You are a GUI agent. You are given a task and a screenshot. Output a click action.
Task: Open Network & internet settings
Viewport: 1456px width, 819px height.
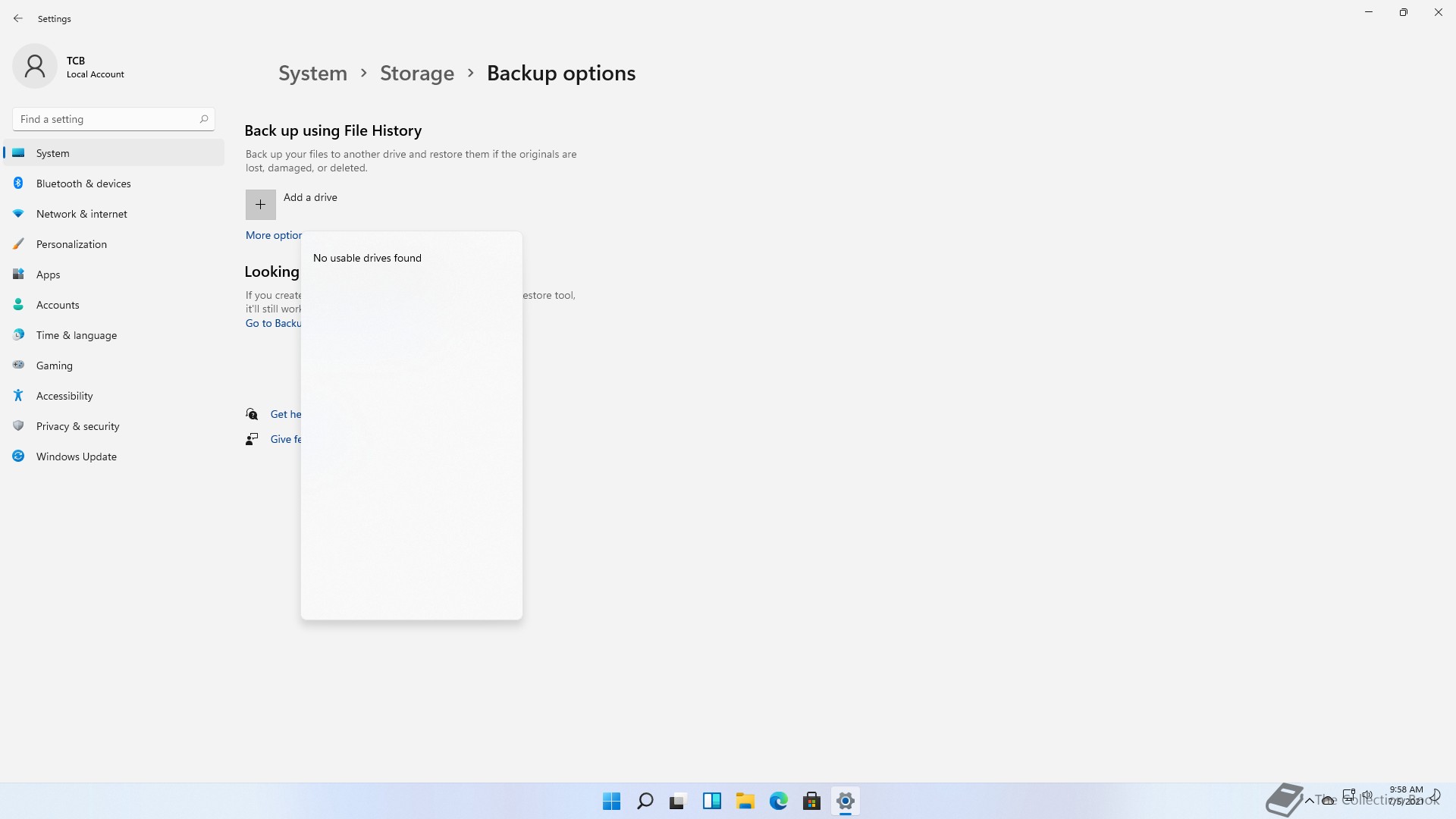pos(114,214)
